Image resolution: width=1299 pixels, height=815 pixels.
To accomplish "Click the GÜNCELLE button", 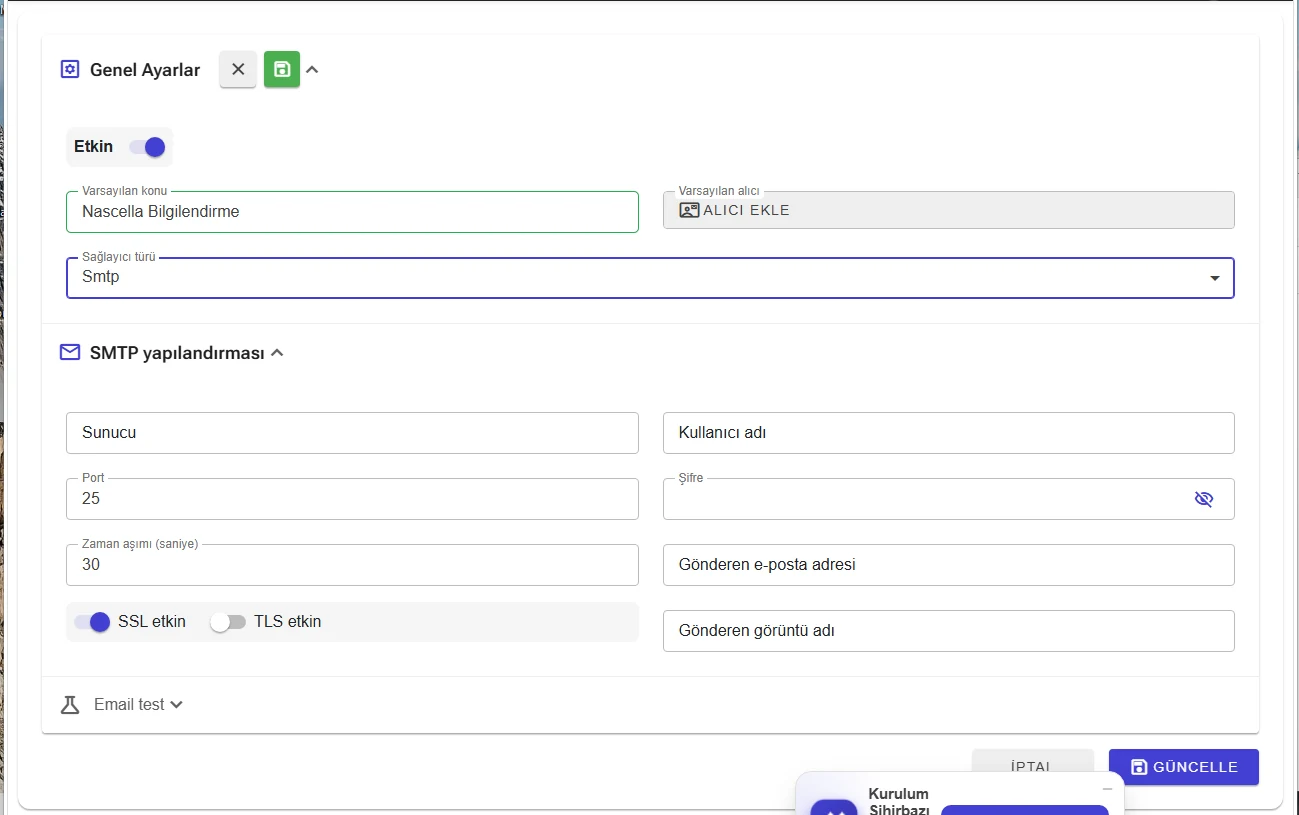I will tap(1184, 767).
